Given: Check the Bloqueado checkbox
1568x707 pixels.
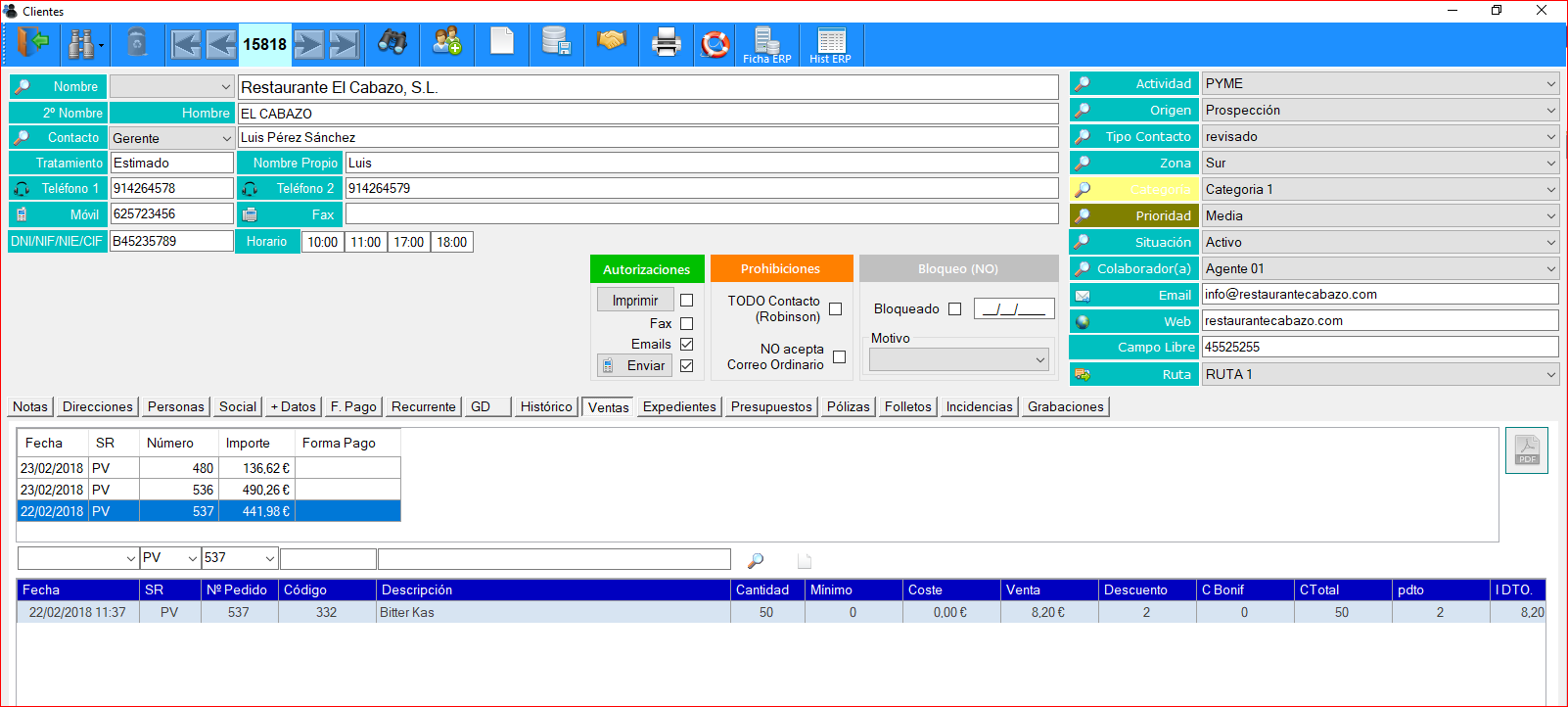Looking at the screenshot, I should [x=954, y=308].
